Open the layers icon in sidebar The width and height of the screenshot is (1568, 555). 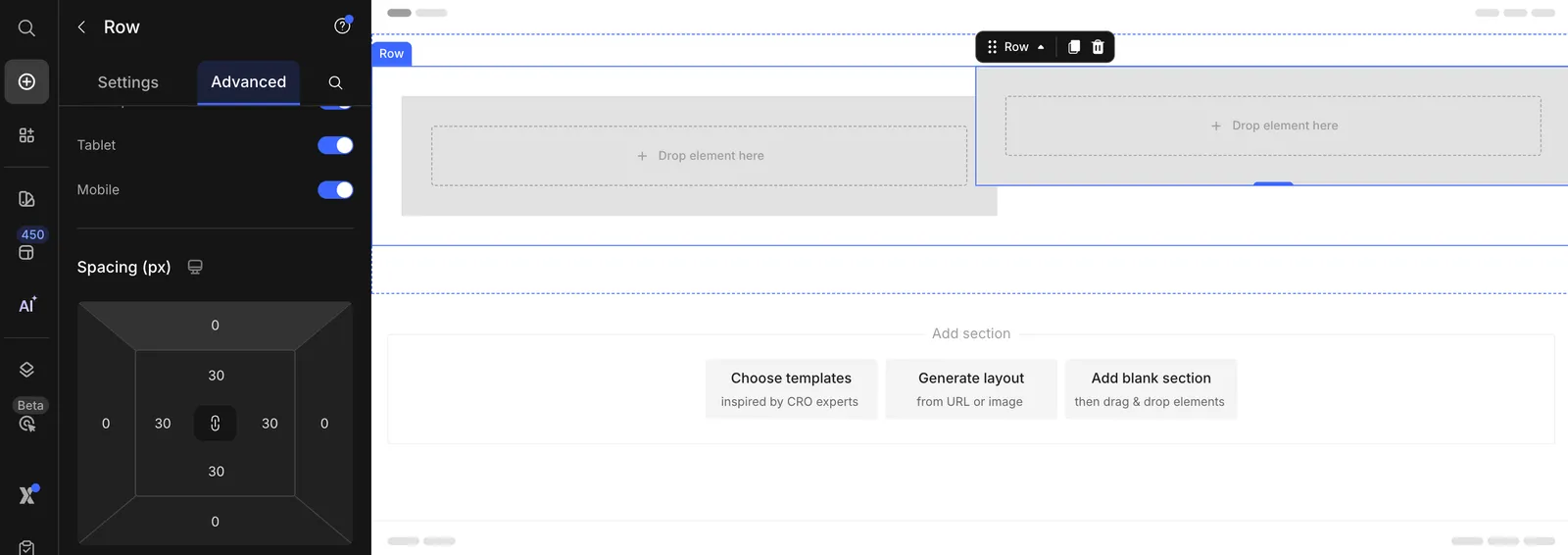(x=26, y=370)
